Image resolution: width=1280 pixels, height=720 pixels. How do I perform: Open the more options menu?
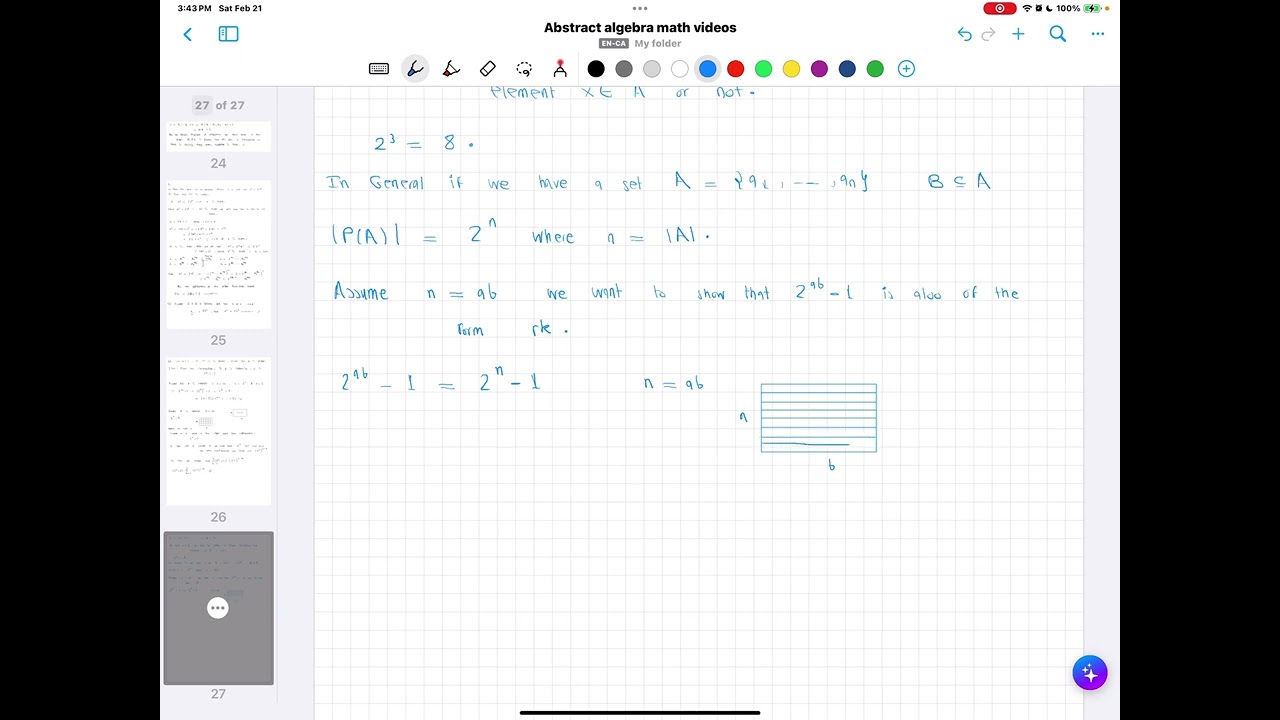click(x=1098, y=34)
